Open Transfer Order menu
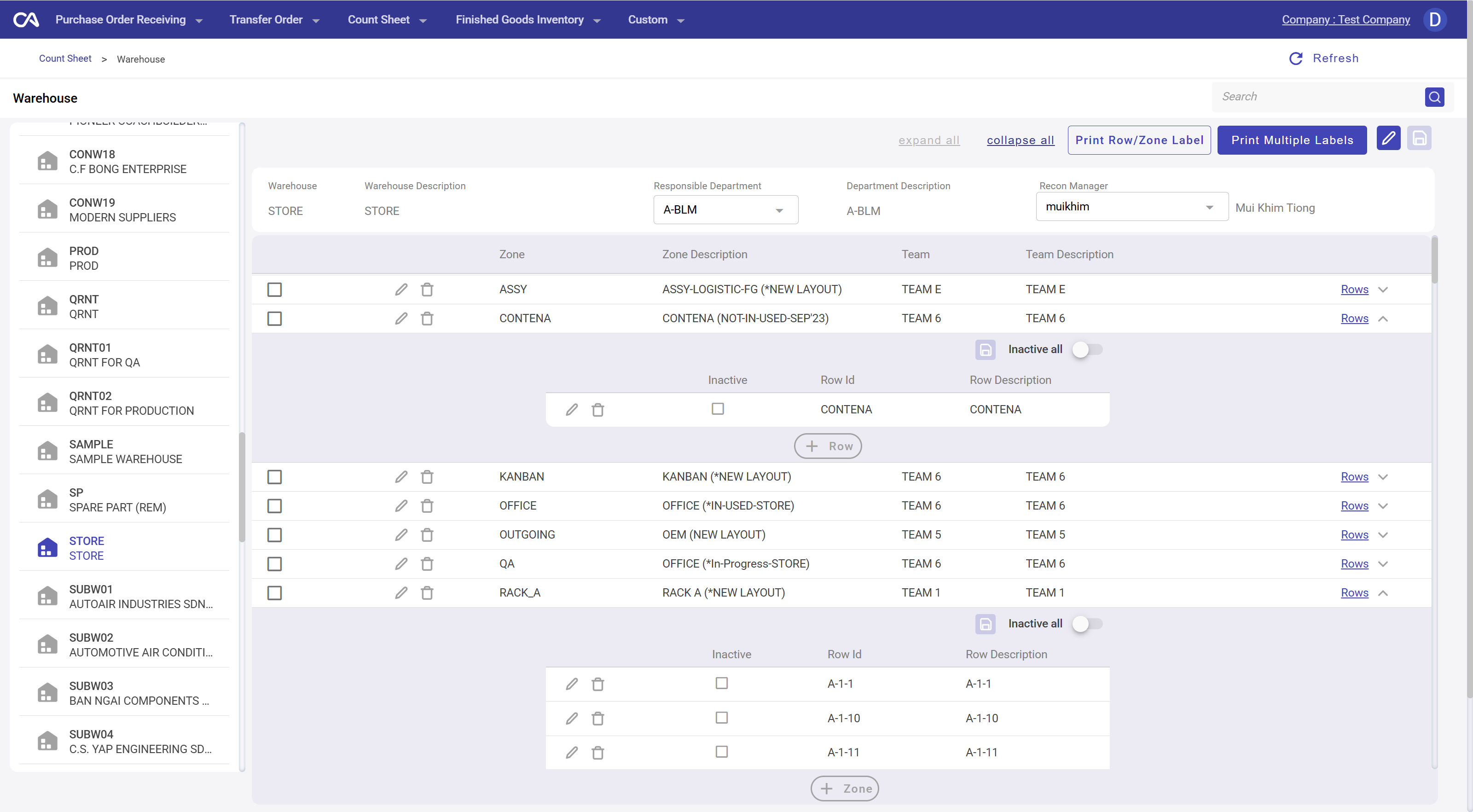Screen dimensions: 1473x812 (x=274, y=19)
